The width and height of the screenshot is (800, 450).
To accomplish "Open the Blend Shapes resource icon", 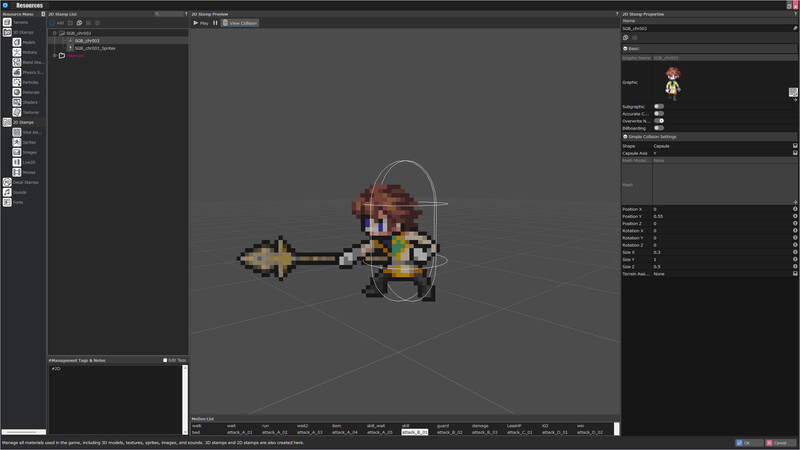I will click(x=17, y=62).
